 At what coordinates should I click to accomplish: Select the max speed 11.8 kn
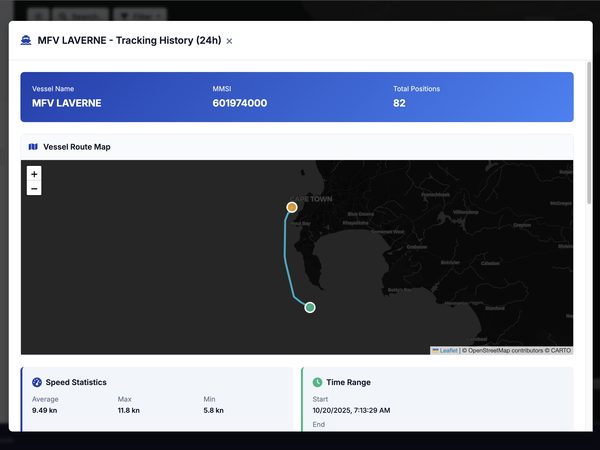pyautogui.click(x=129, y=410)
